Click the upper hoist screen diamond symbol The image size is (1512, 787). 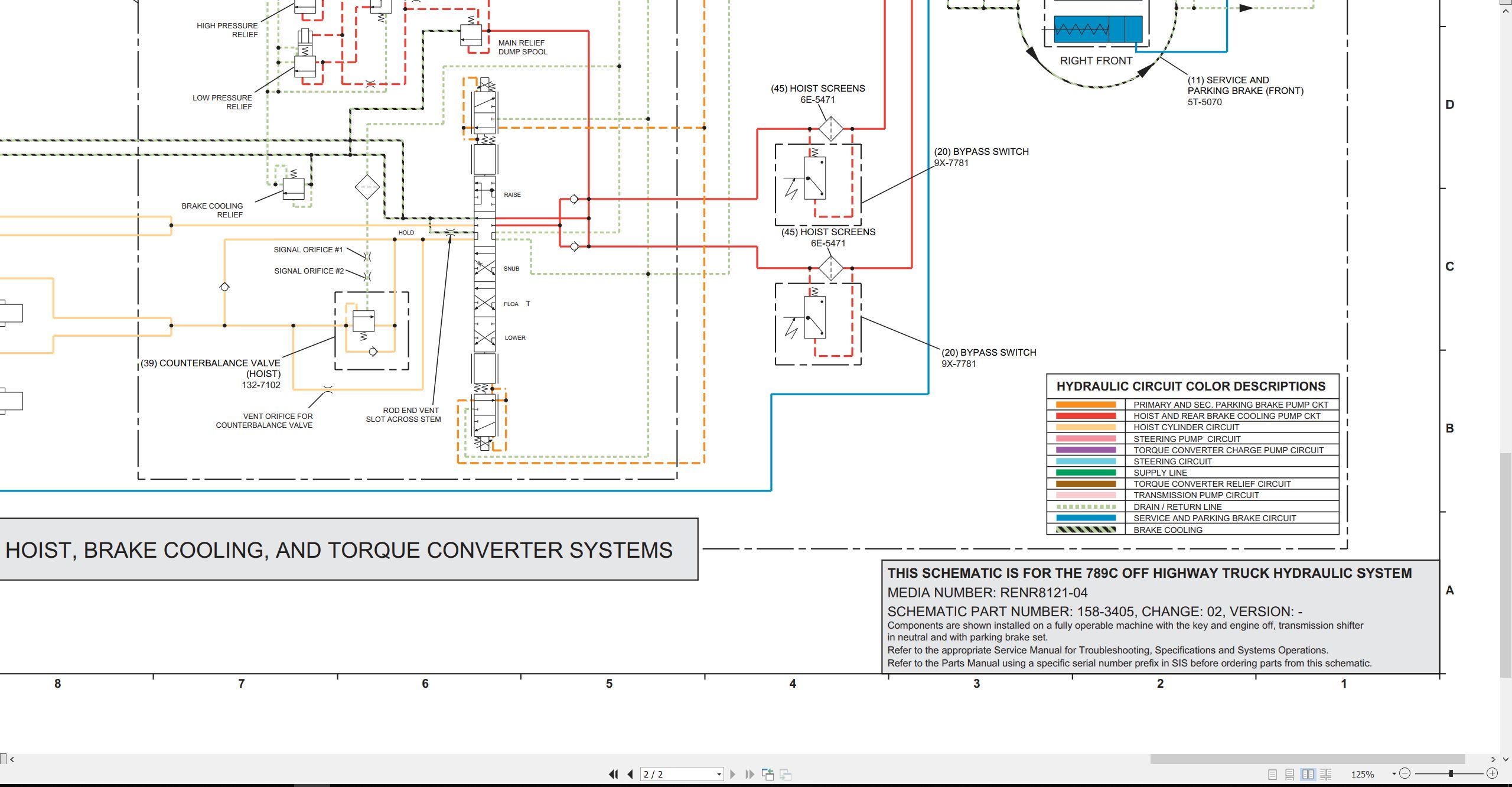831,128
